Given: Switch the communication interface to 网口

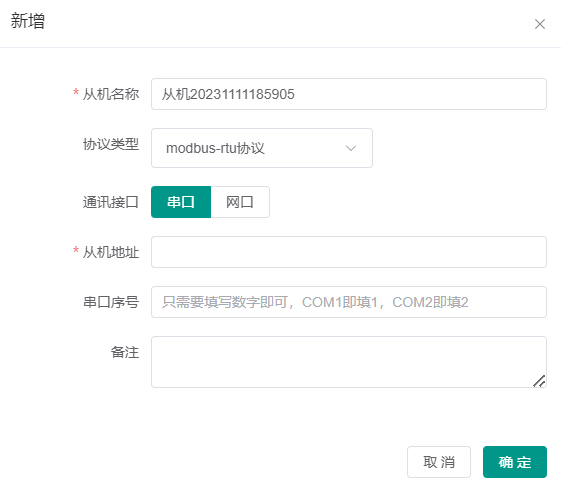Looking at the screenshot, I should coord(240,202).
